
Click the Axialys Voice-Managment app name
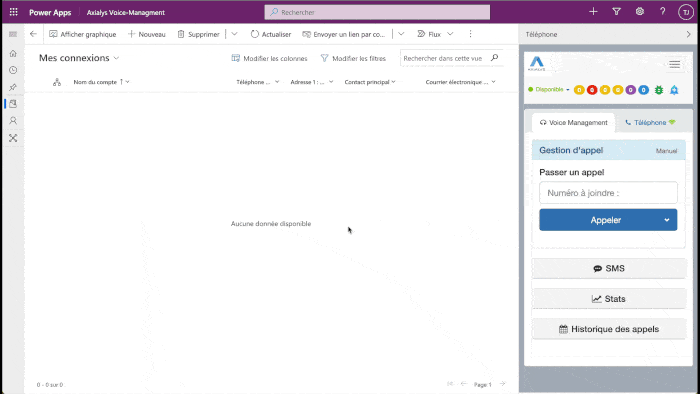coord(125,12)
